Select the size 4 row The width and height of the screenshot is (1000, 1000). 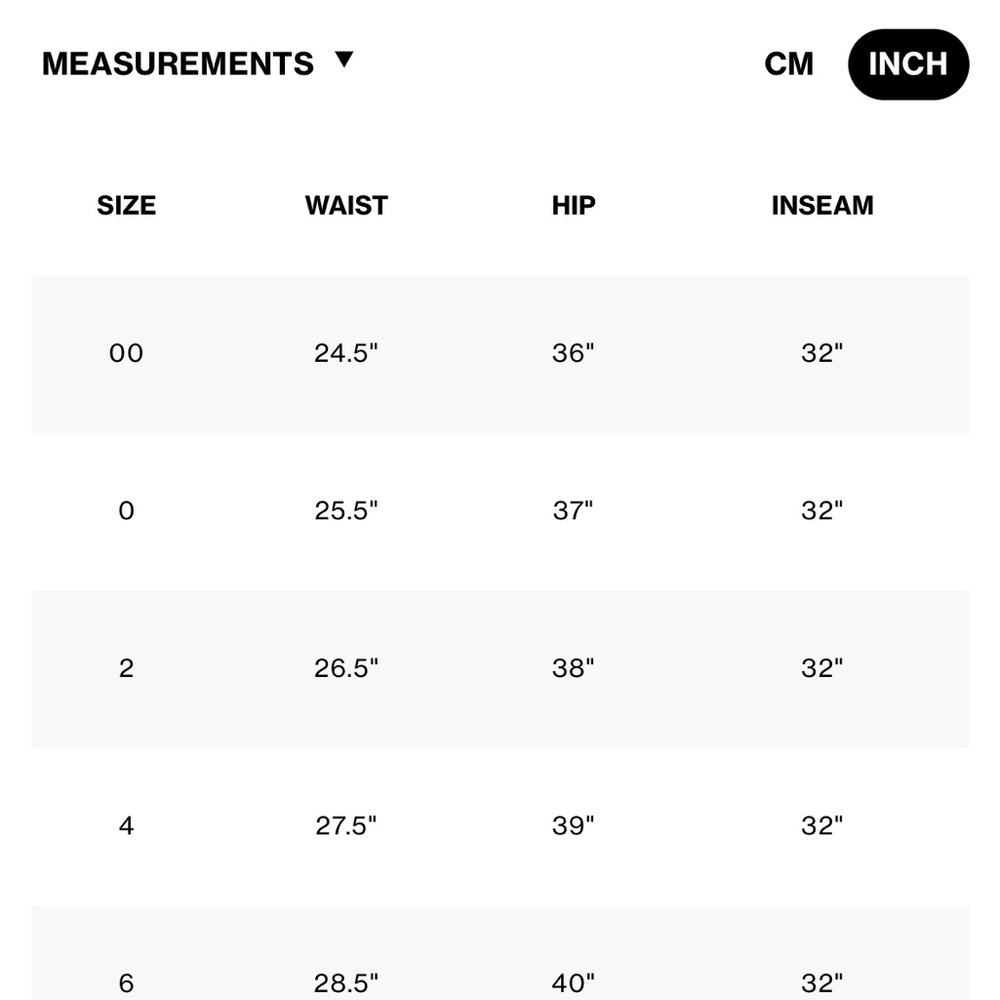[x=500, y=827]
